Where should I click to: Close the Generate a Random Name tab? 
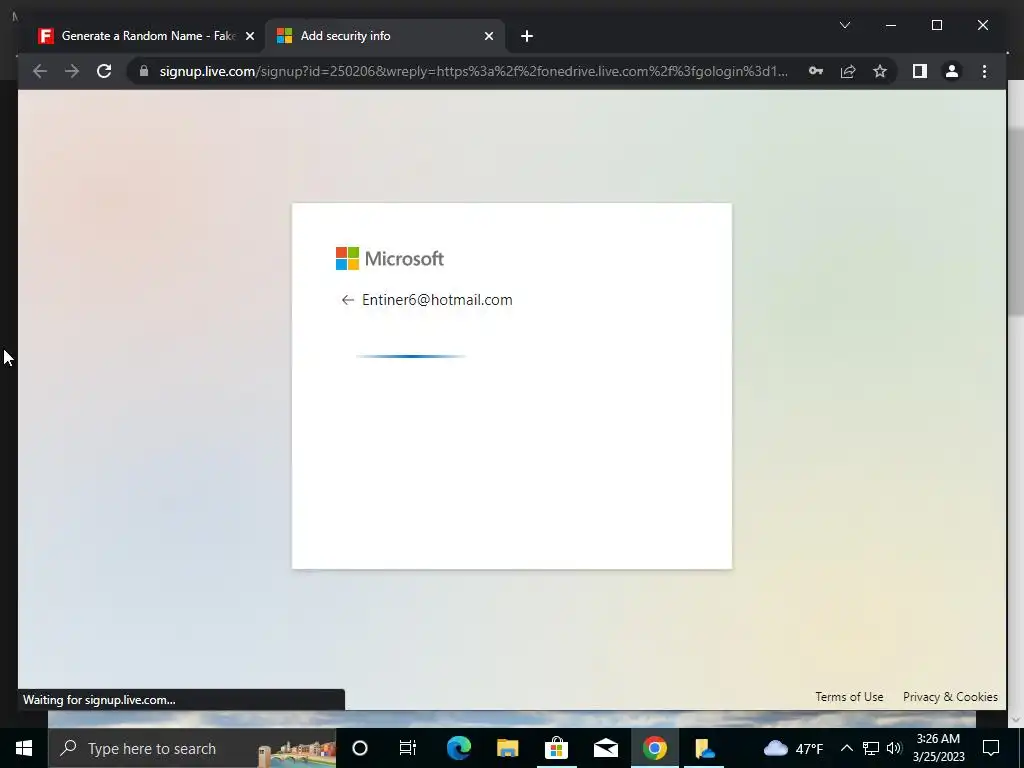point(249,36)
